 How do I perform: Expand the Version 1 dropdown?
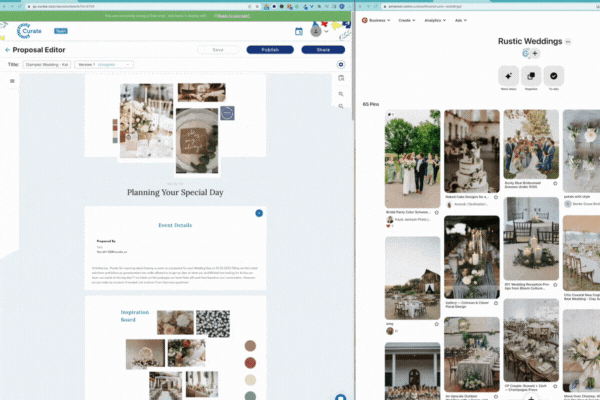104,64
